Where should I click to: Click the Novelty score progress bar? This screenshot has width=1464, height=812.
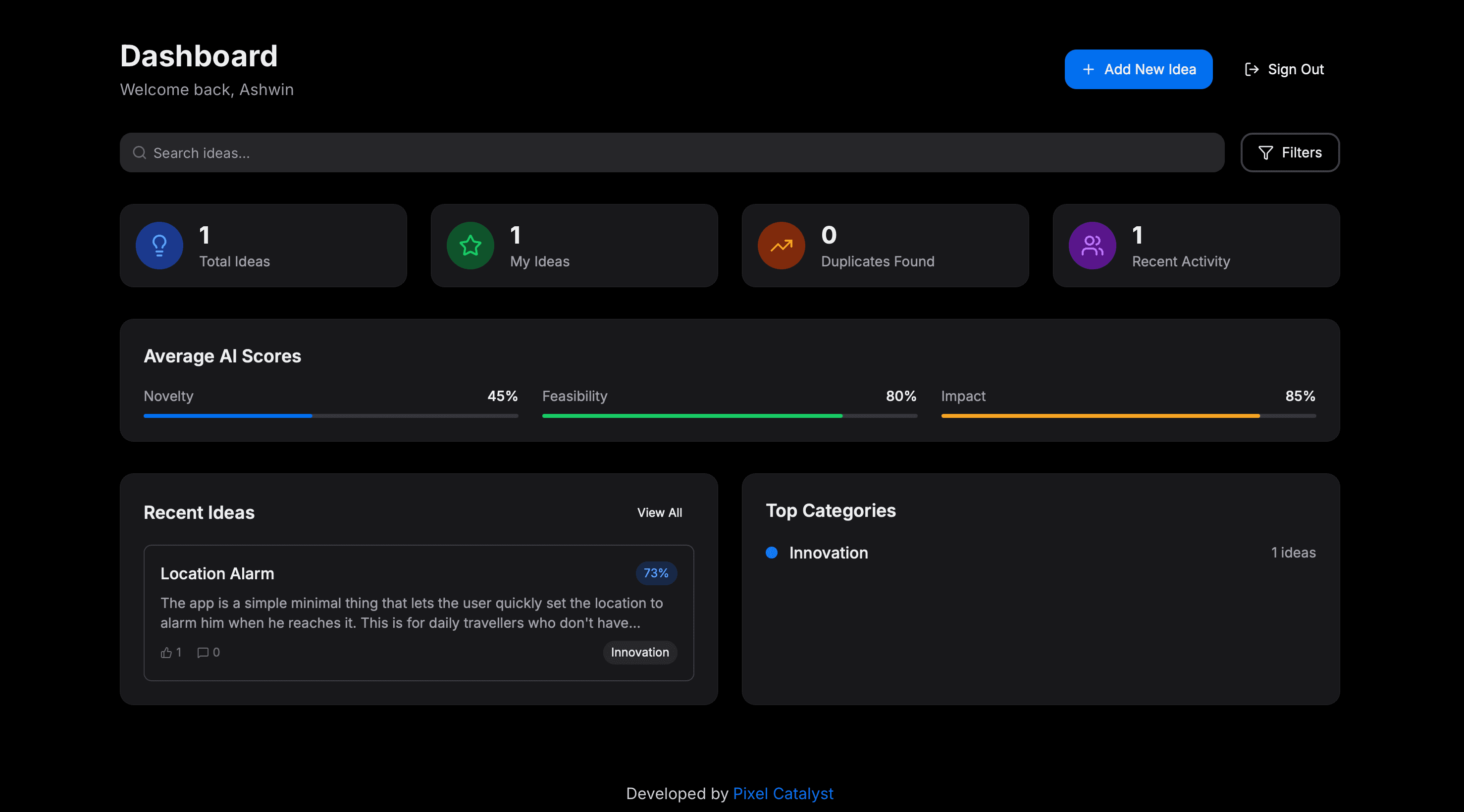[x=331, y=416]
